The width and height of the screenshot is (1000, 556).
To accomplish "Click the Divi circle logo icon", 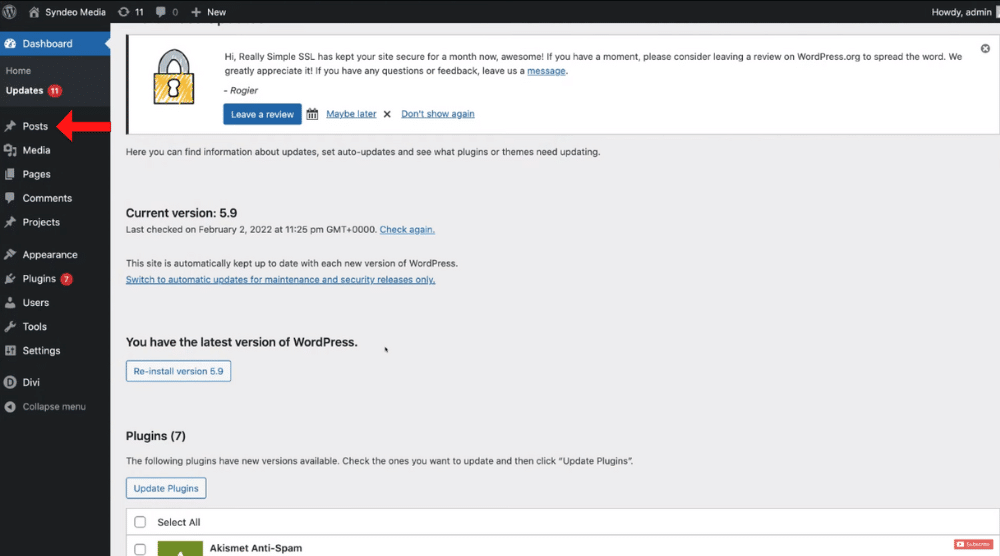I will point(10,382).
